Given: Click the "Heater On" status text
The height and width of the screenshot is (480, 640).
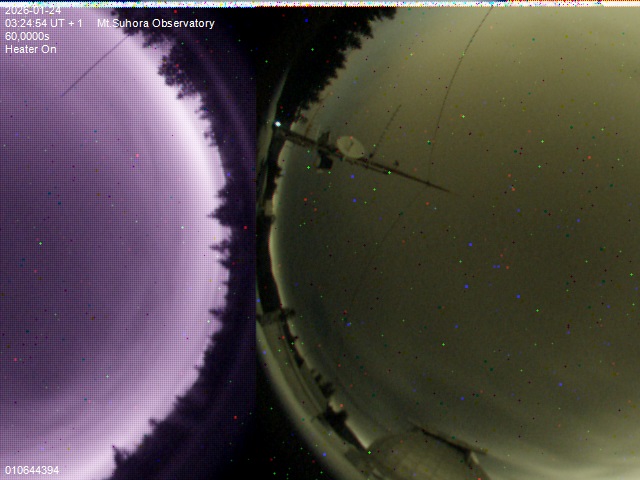Looking at the screenshot, I should tap(31, 49).
